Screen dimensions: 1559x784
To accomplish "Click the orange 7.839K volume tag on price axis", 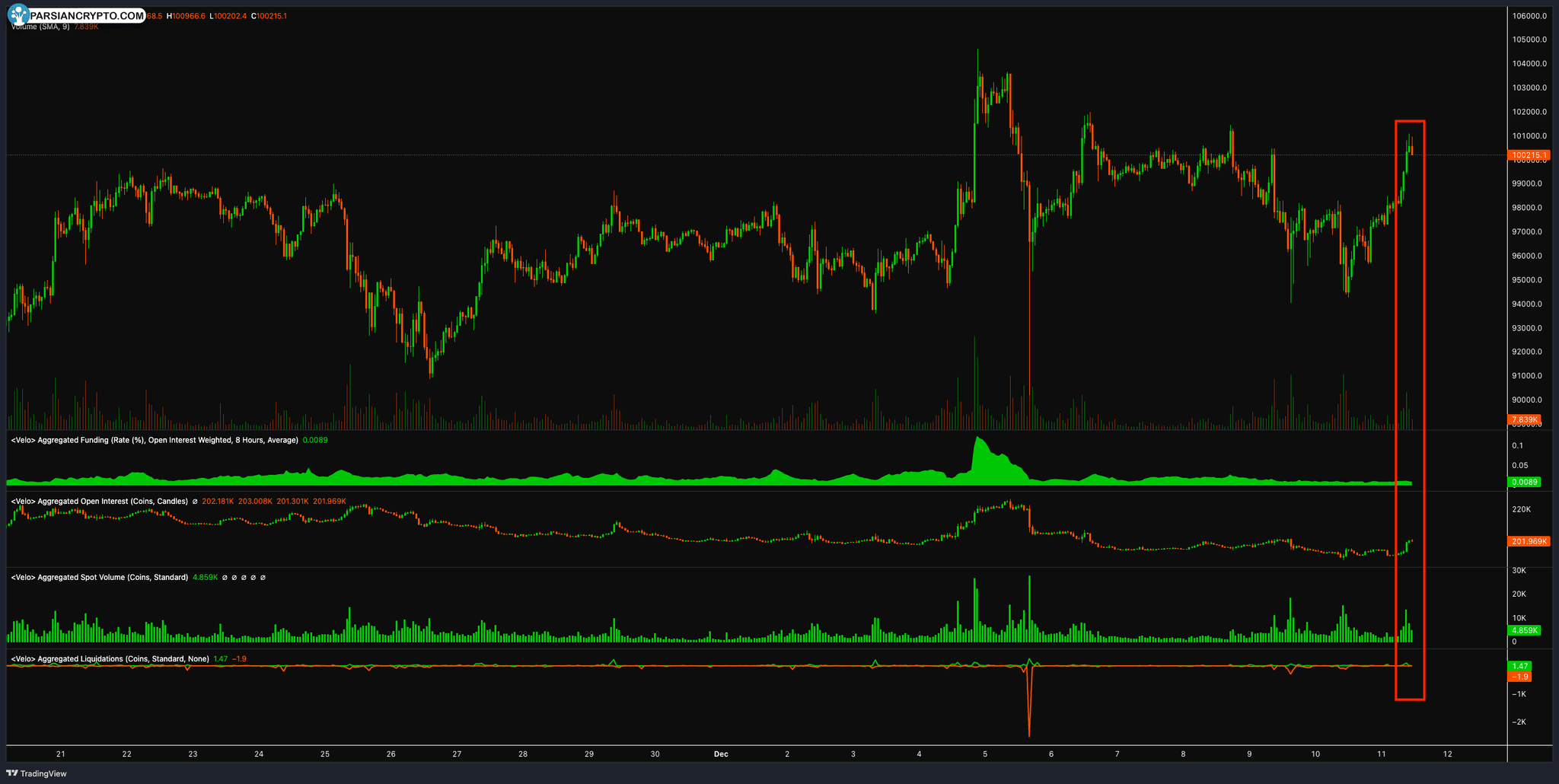I will click(x=1525, y=419).
